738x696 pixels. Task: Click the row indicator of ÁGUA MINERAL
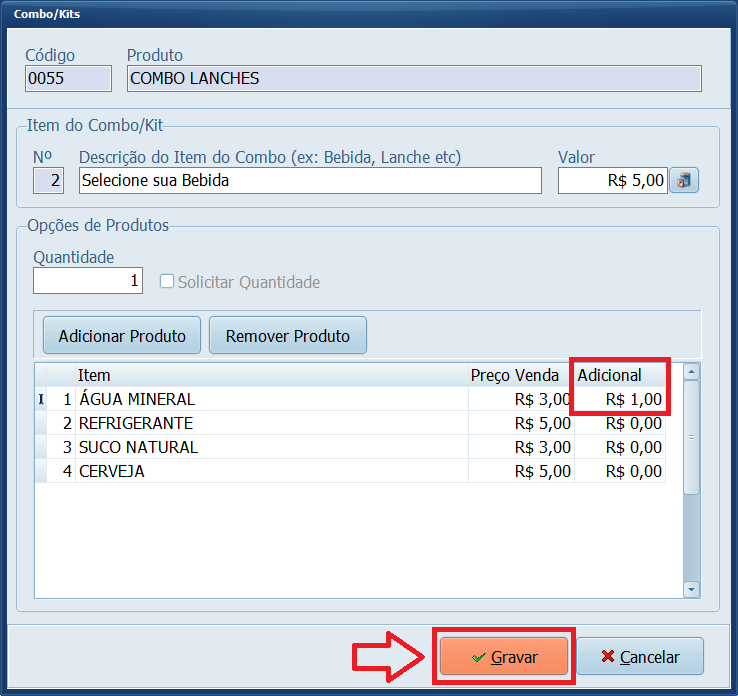[41, 399]
